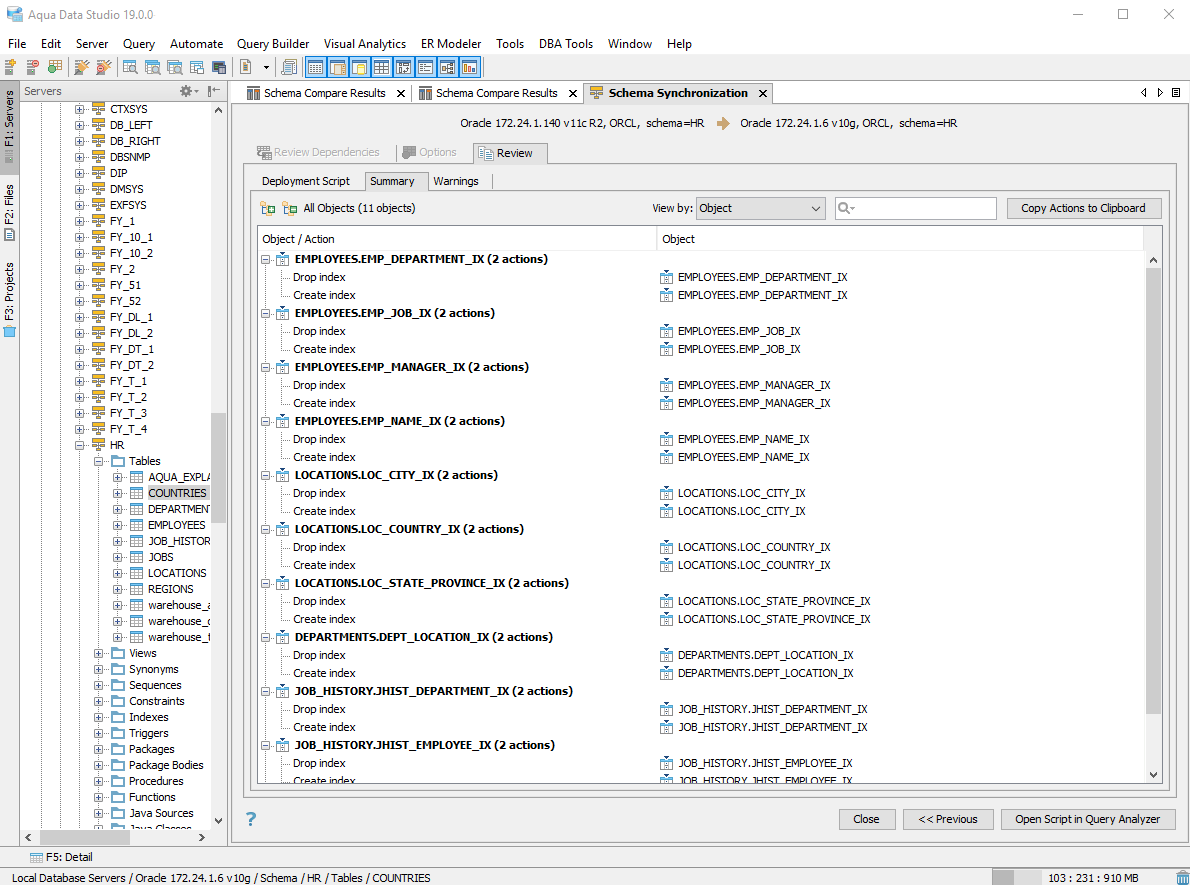
Task: Click Collapse All icon beside All Objects
Action: tap(289, 208)
